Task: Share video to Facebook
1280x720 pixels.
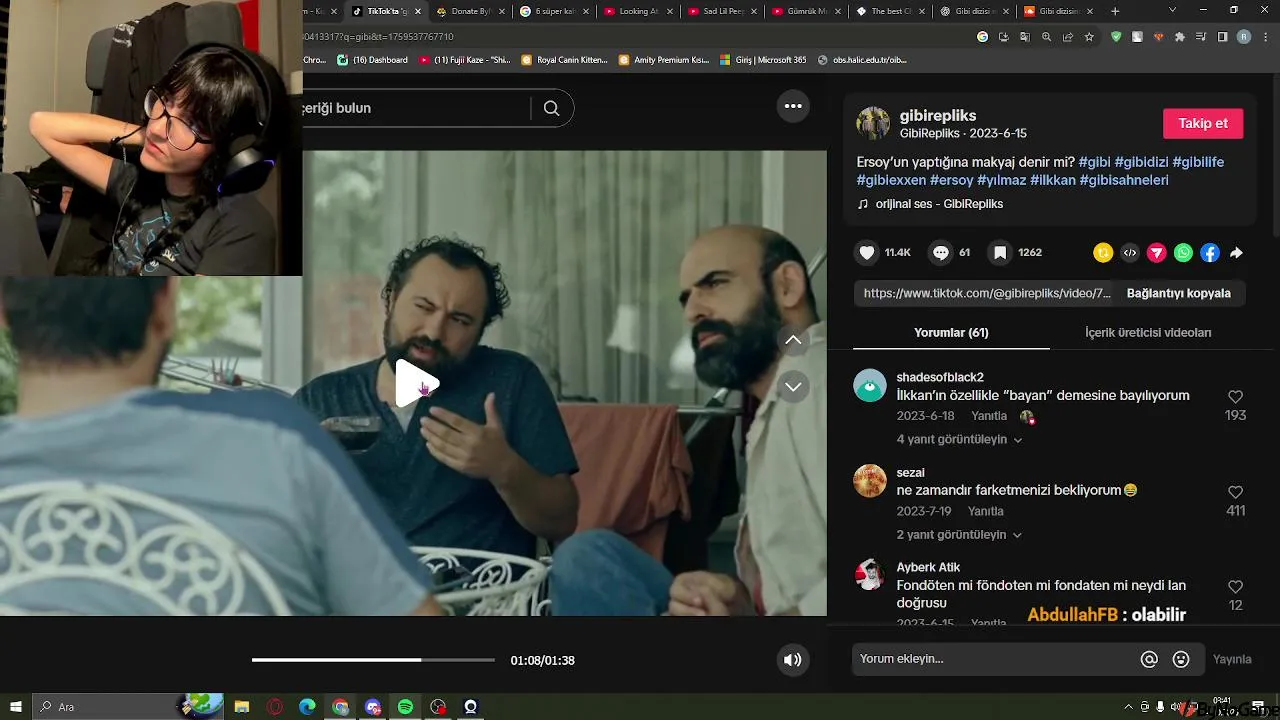Action: pos(1210,253)
